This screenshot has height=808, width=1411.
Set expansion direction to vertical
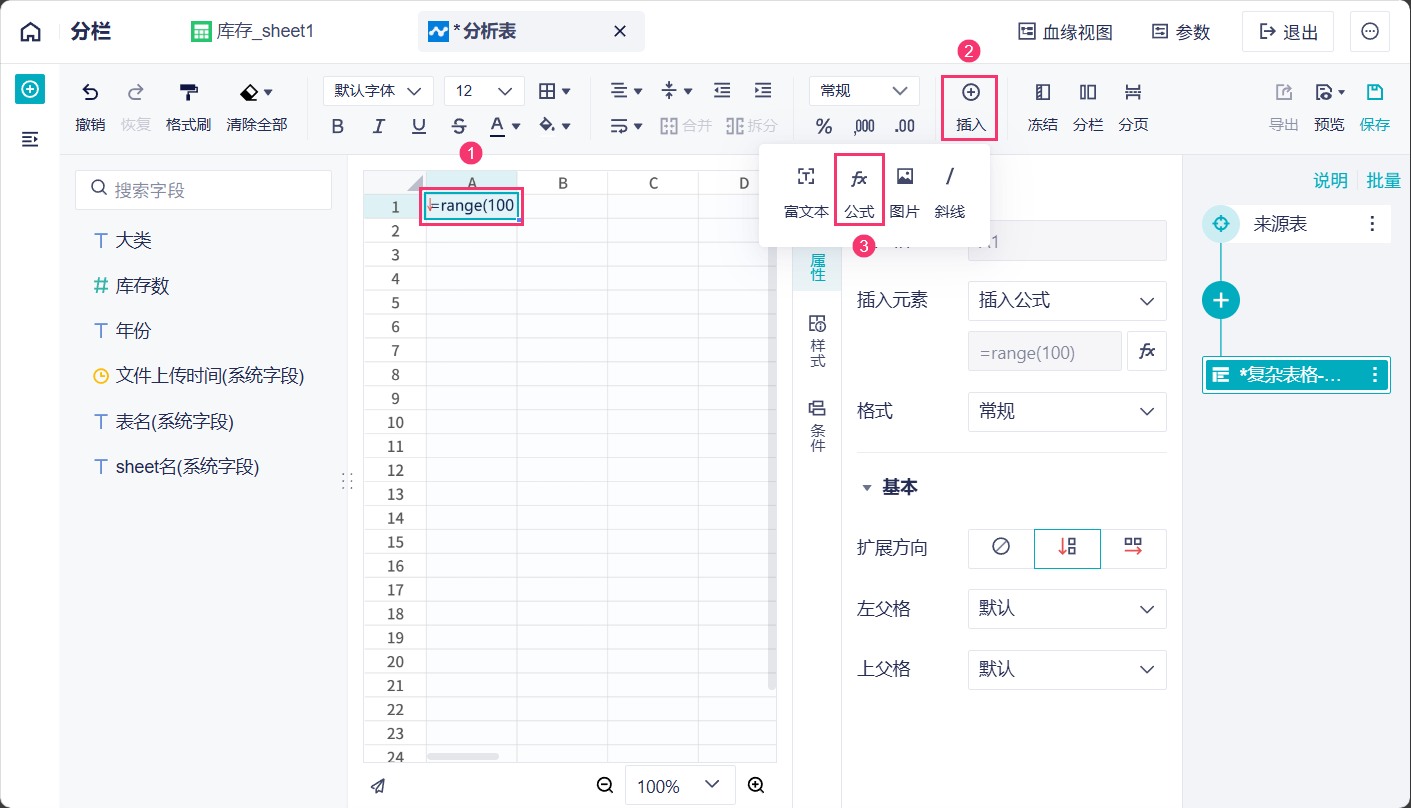[1067, 548]
